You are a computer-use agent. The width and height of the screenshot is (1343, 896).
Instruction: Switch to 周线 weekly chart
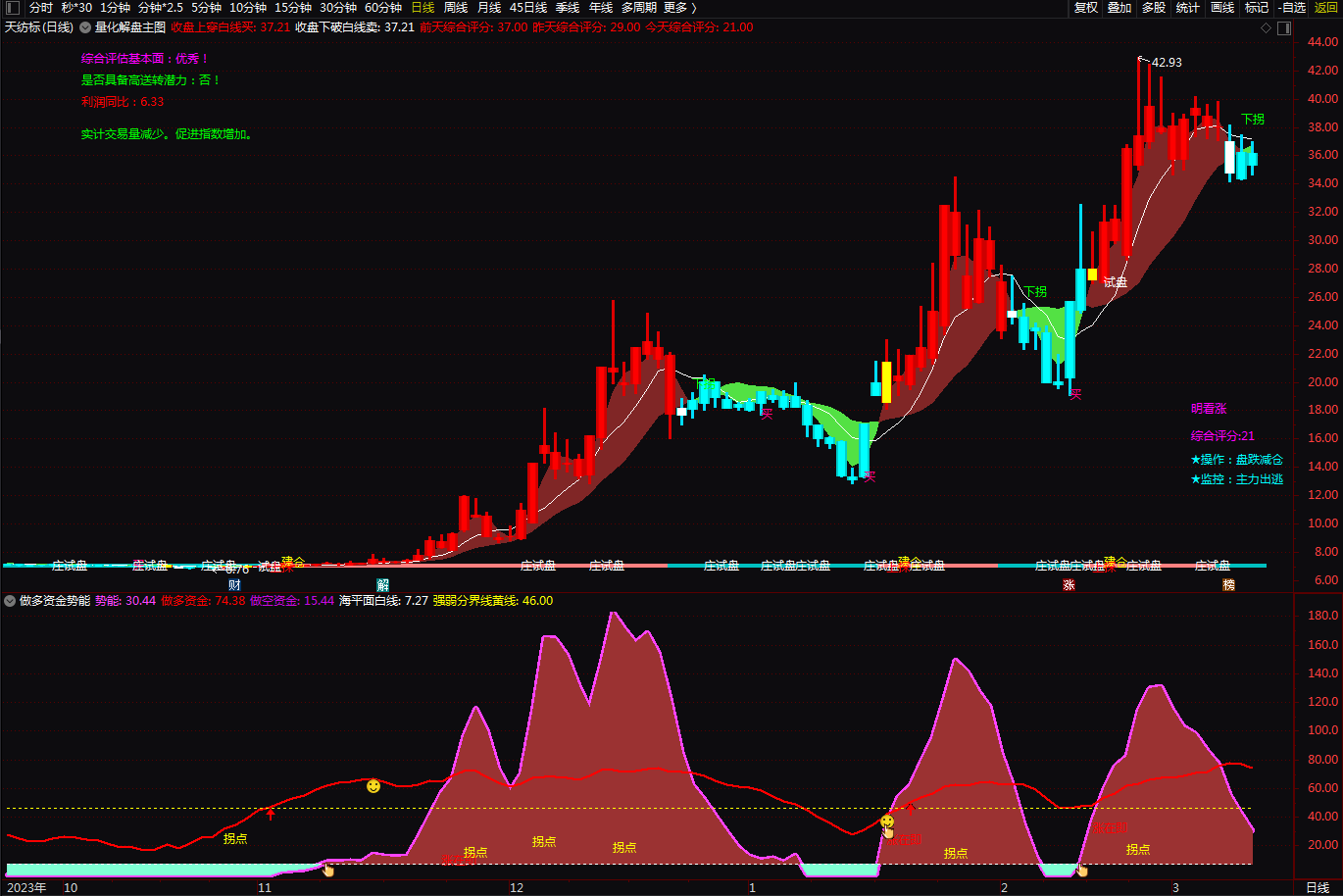tap(456, 8)
